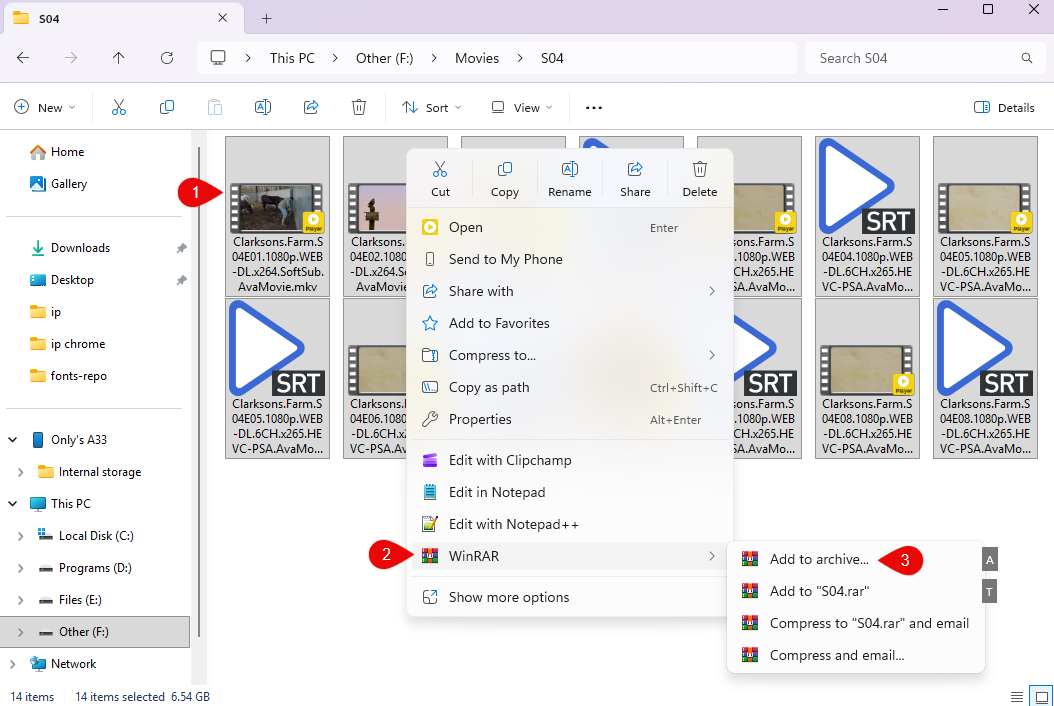Select Add to archive... in WinRAR submenu
The height and width of the screenshot is (706, 1054).
click(x=819, y=559)
